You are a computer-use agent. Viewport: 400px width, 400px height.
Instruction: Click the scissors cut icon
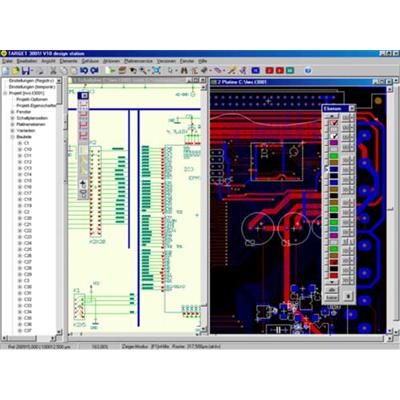tap(53, 71)
